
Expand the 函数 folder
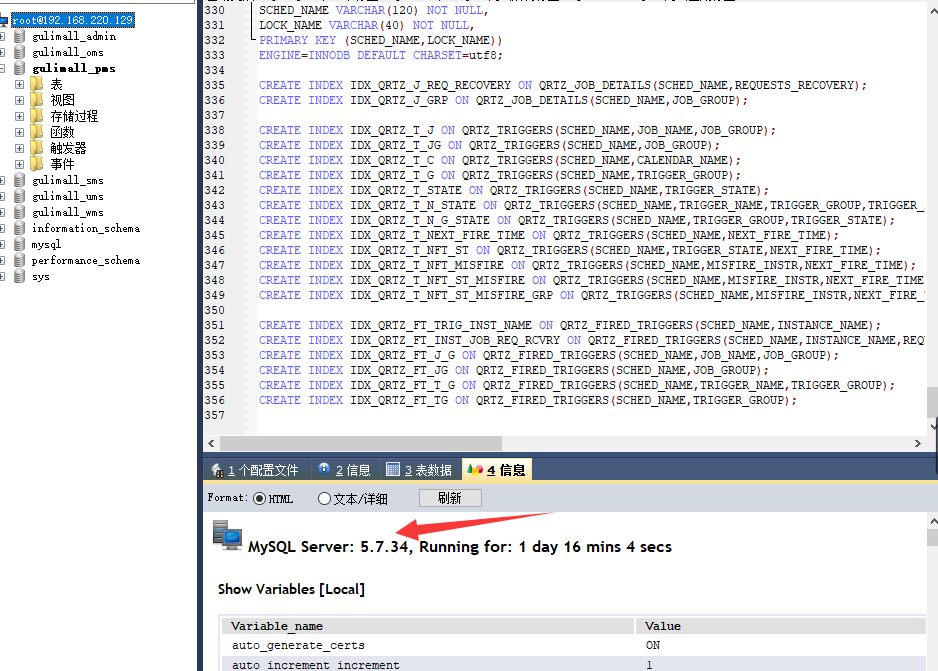pos(19,132)
